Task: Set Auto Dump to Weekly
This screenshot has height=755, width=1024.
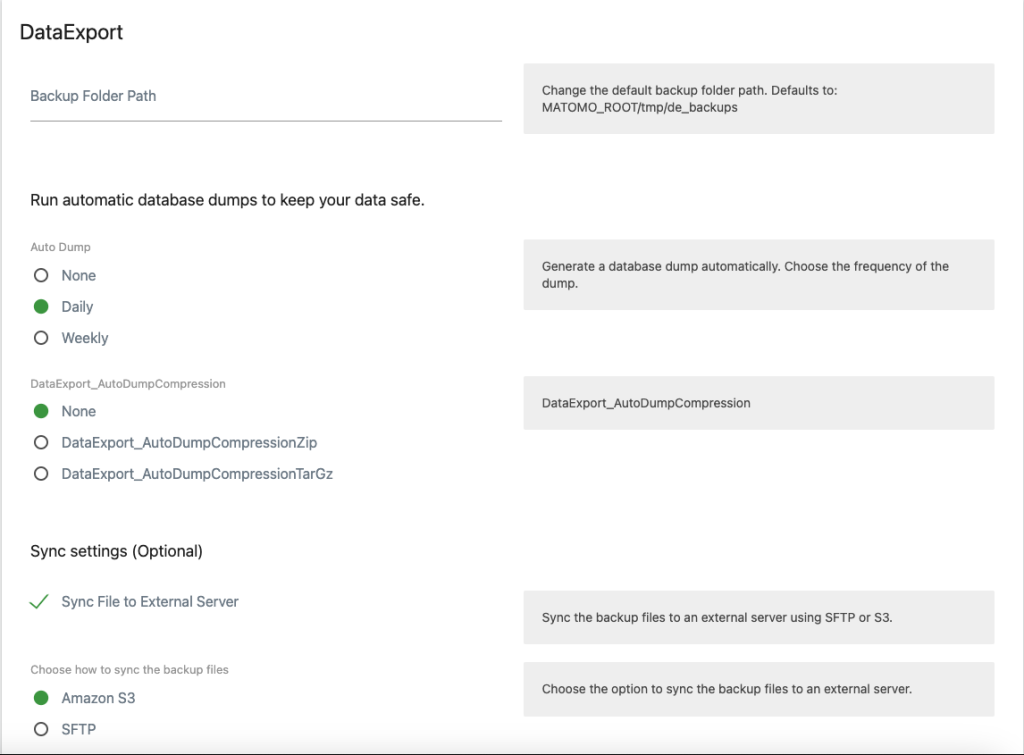Action: point(41,338)
